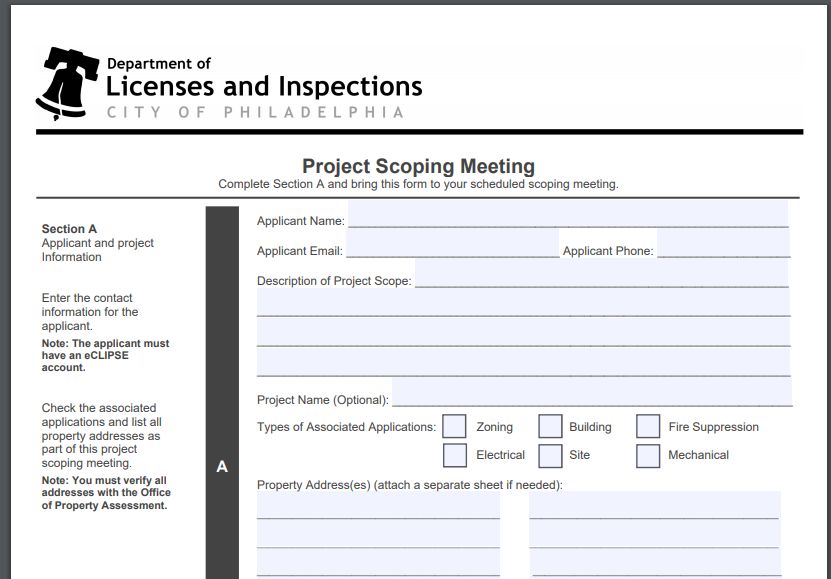Focus the Project Name (Optional) field
Screen dimensions: 831x579
coord(592,393)
